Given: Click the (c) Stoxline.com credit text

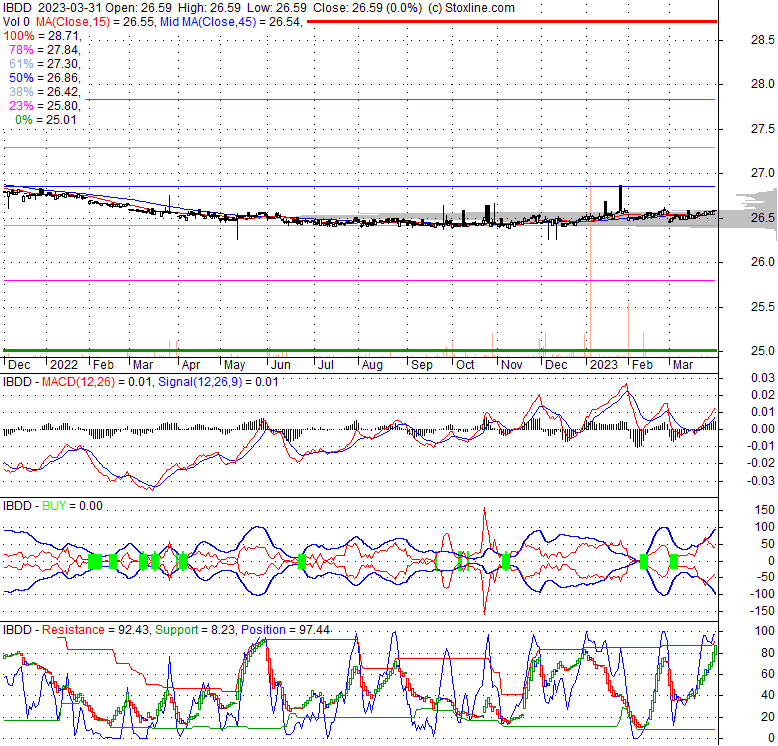Looking at the screenshot, I should [471, 8].
